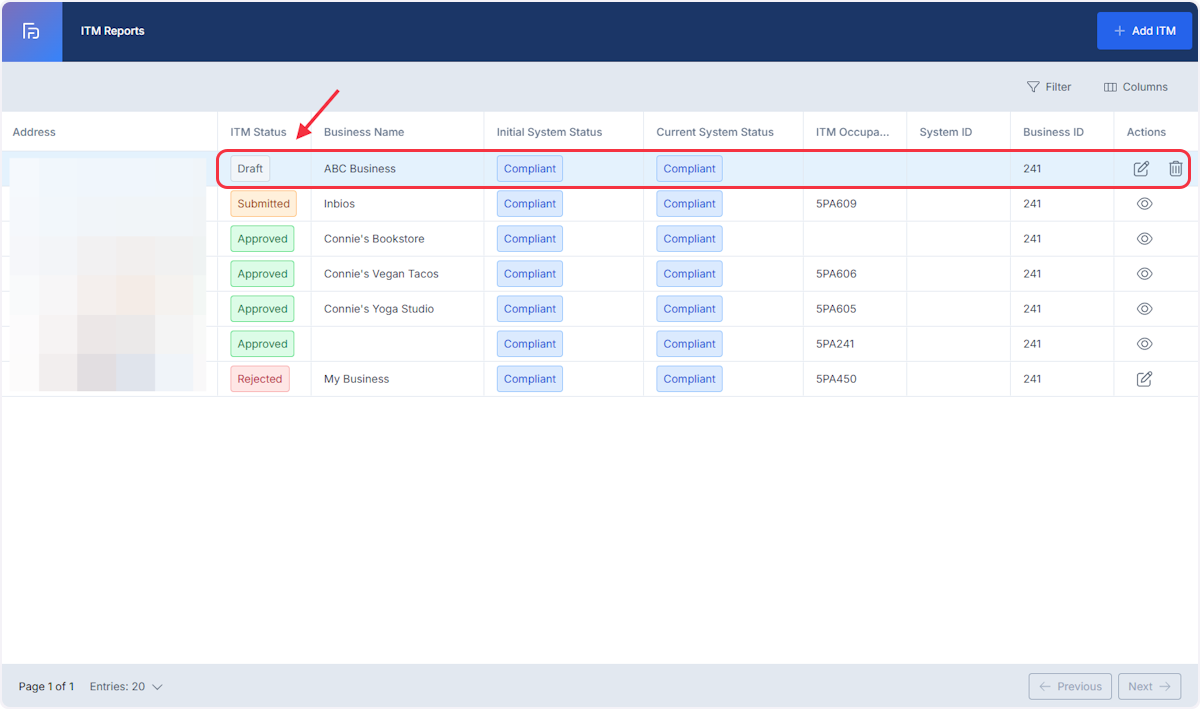View Connie's Vegan Tacos report
Viewport: 1200px width, 709px height.
pyautogui.click(x=1145, y=274)
